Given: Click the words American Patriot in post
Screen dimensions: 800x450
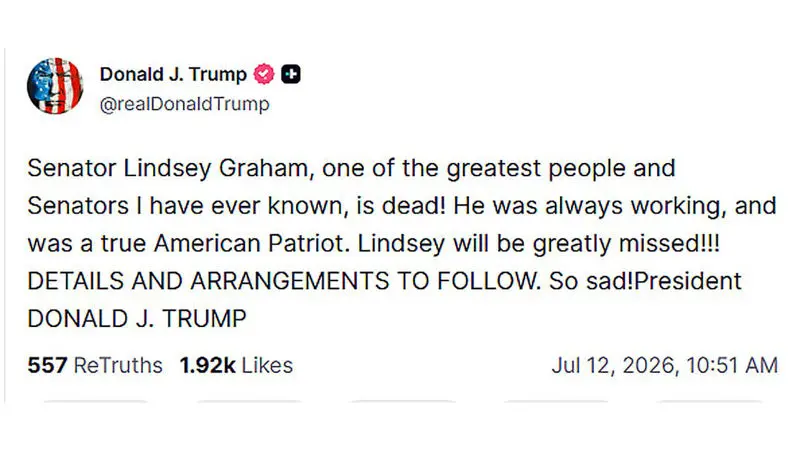Looking at the screenshot, I should tap(252, 243).
